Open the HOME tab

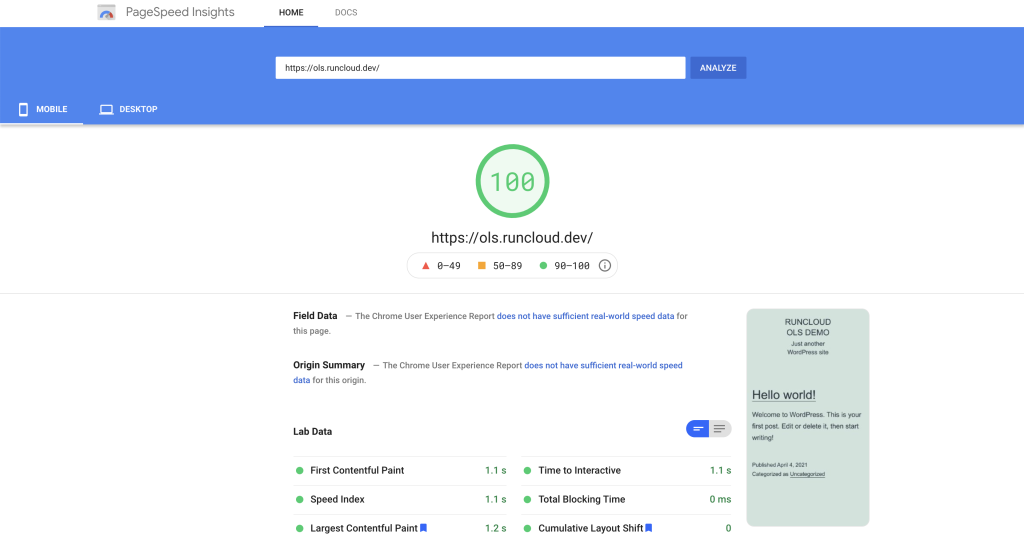[291, 12]
